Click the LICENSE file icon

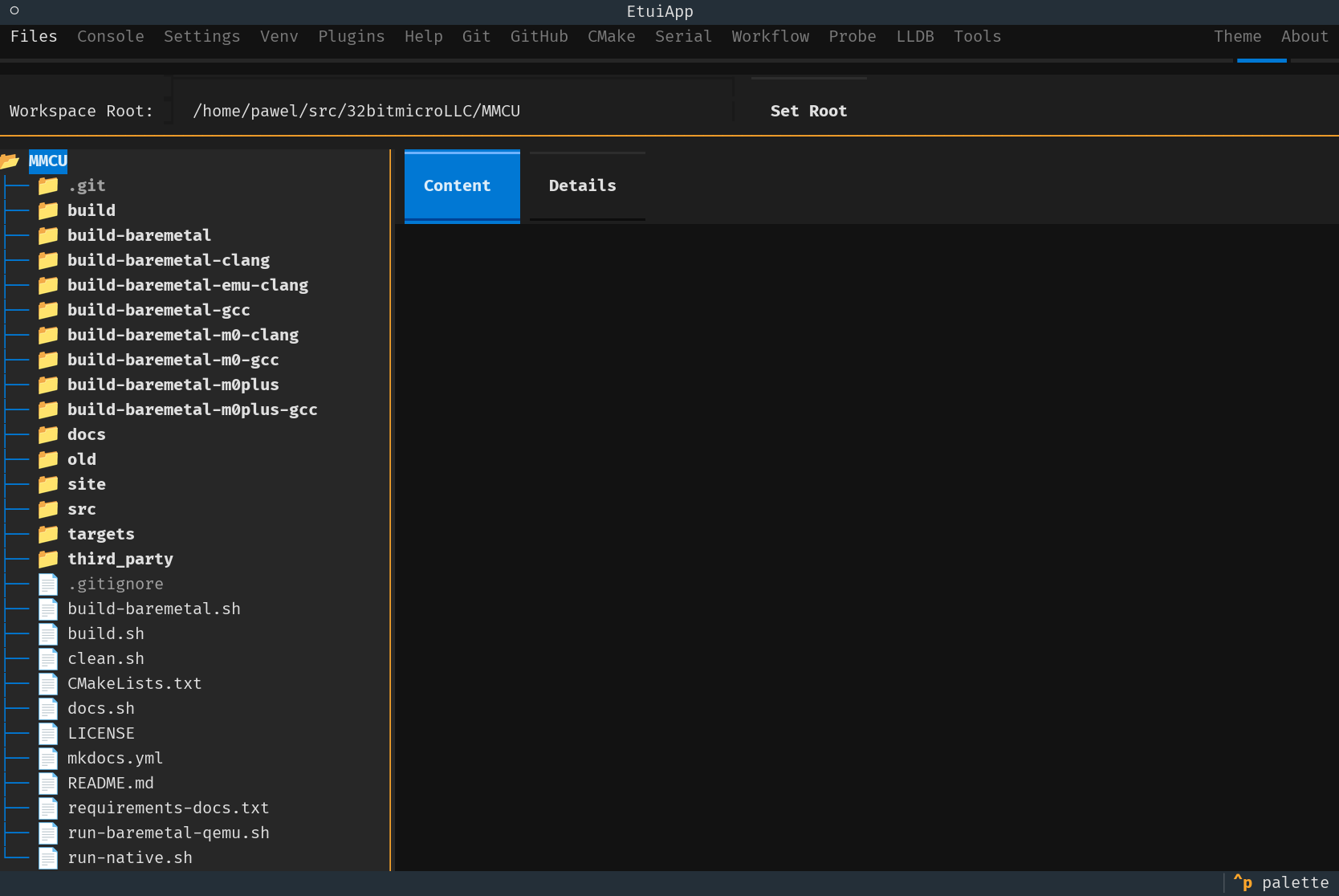(x=48, y=733)
